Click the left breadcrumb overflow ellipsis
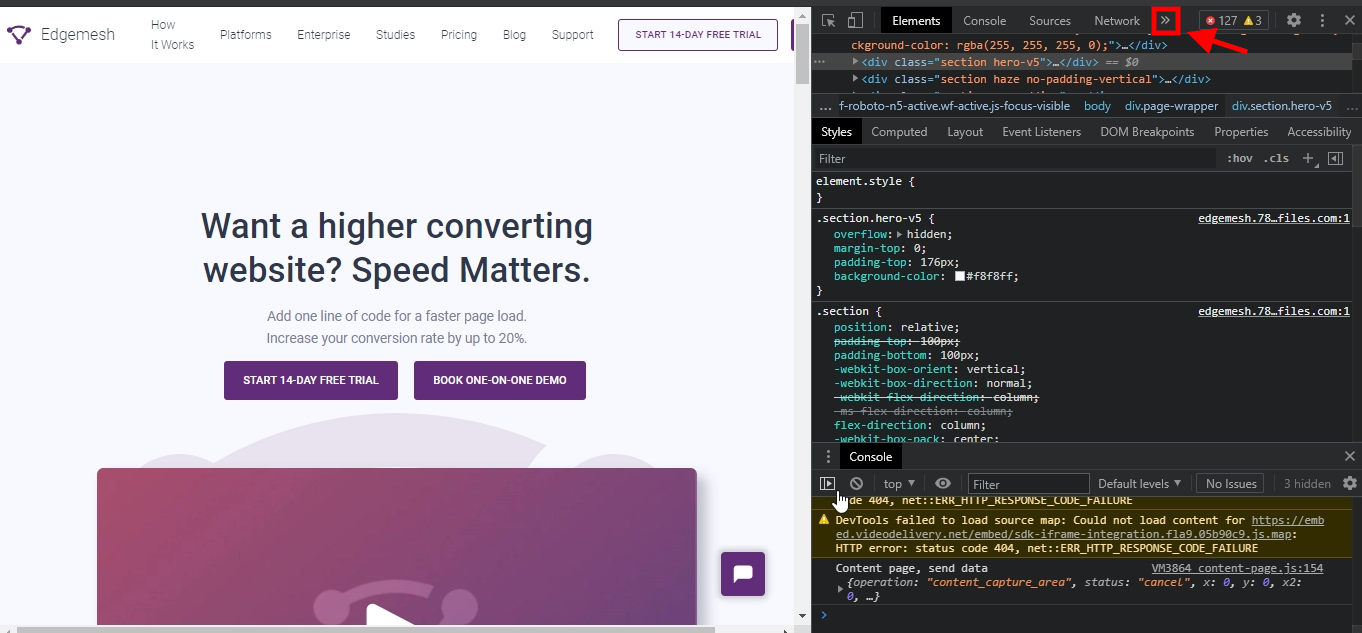Viewport: 1362px width, 633px height. tap(825, 106)
